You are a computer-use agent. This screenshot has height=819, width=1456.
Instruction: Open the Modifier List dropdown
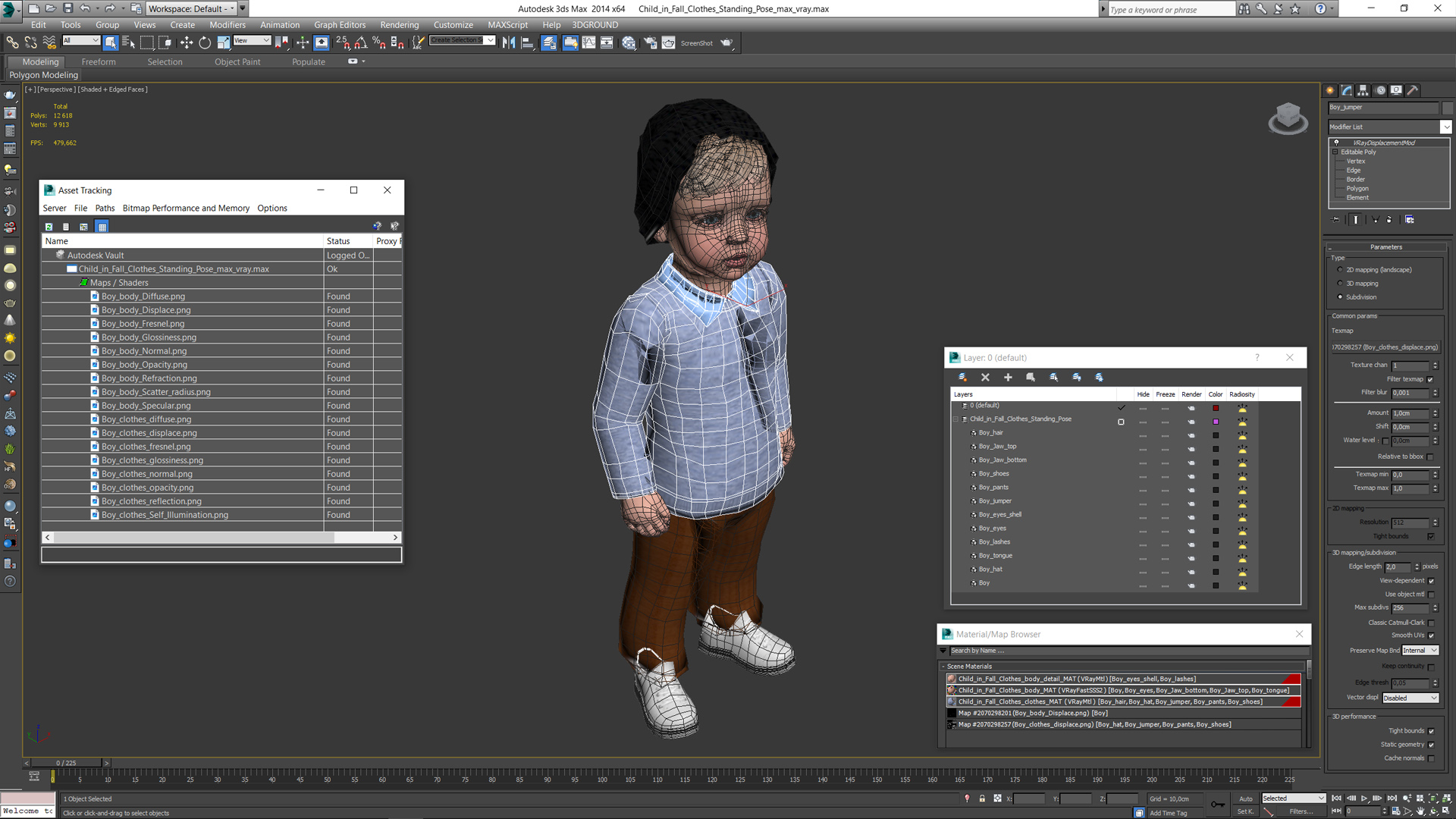point(1445,127)
